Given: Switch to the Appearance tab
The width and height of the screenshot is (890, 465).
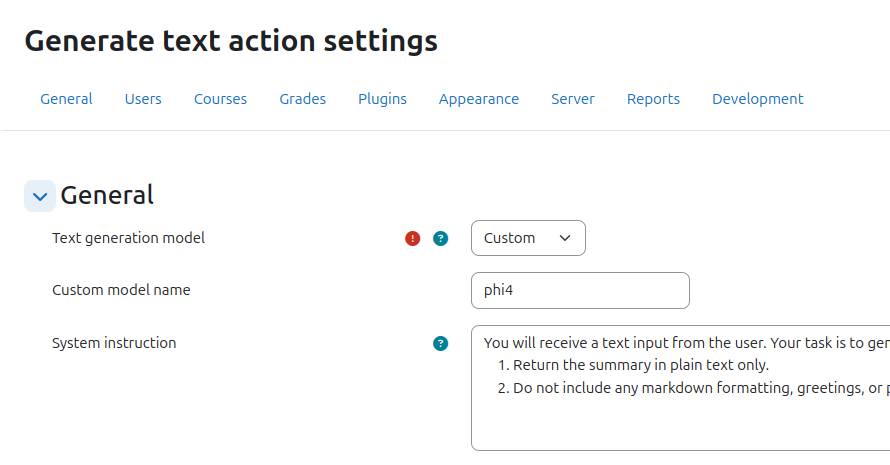Looking at the screenshot, I should [479, 99].
